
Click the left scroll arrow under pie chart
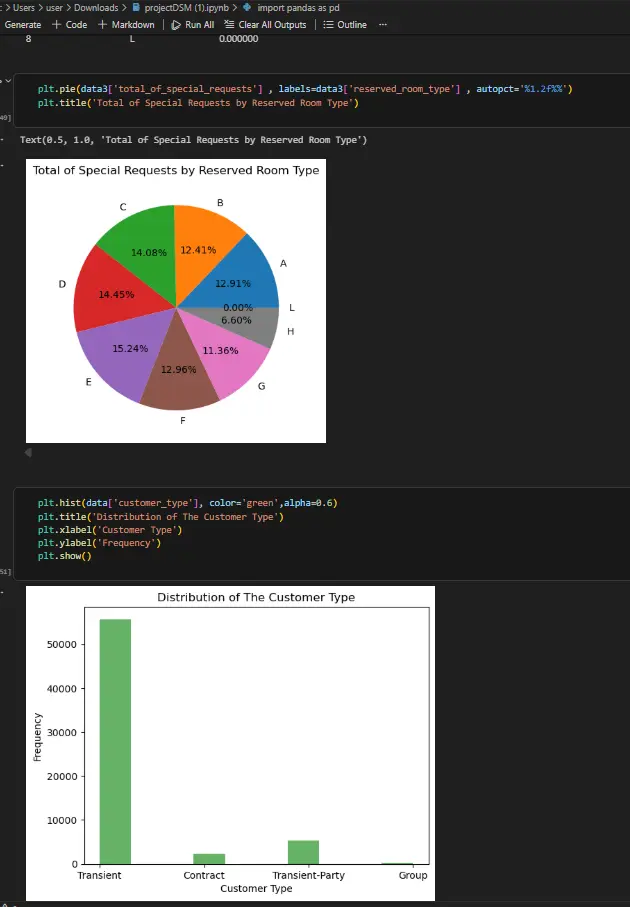coord(28,452)
